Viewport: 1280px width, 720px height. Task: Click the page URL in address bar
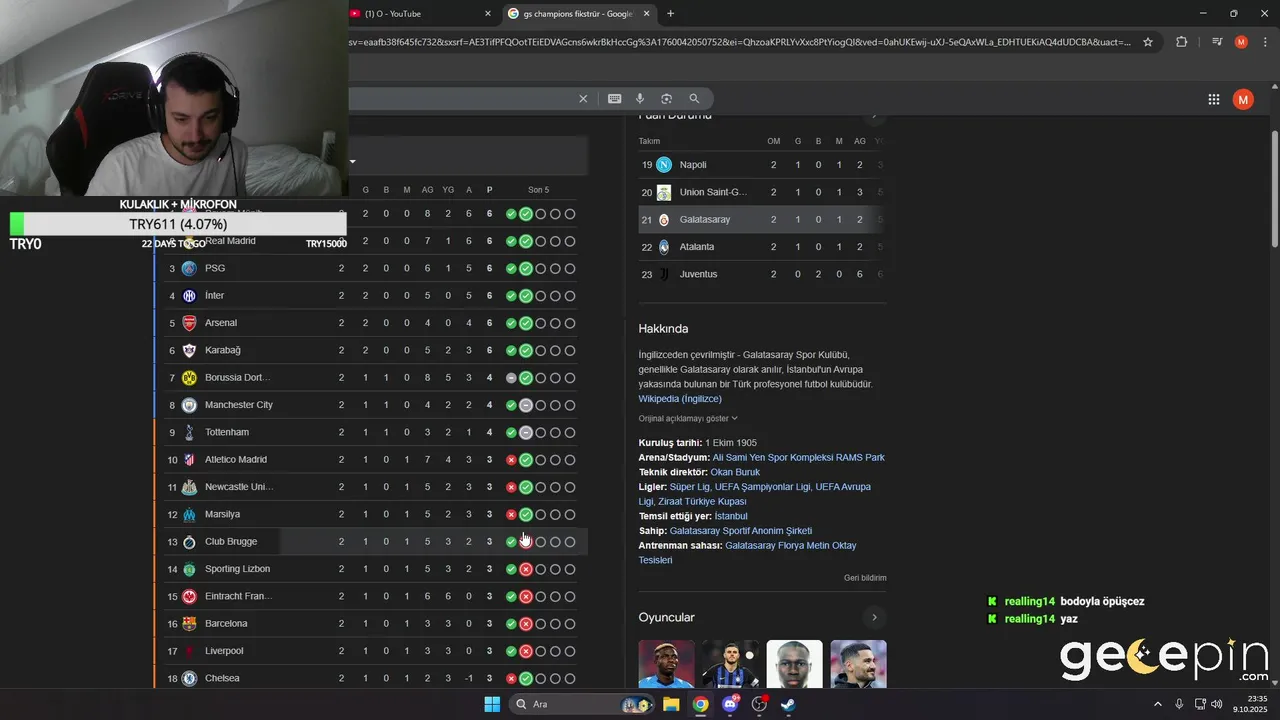coord(740,42)
